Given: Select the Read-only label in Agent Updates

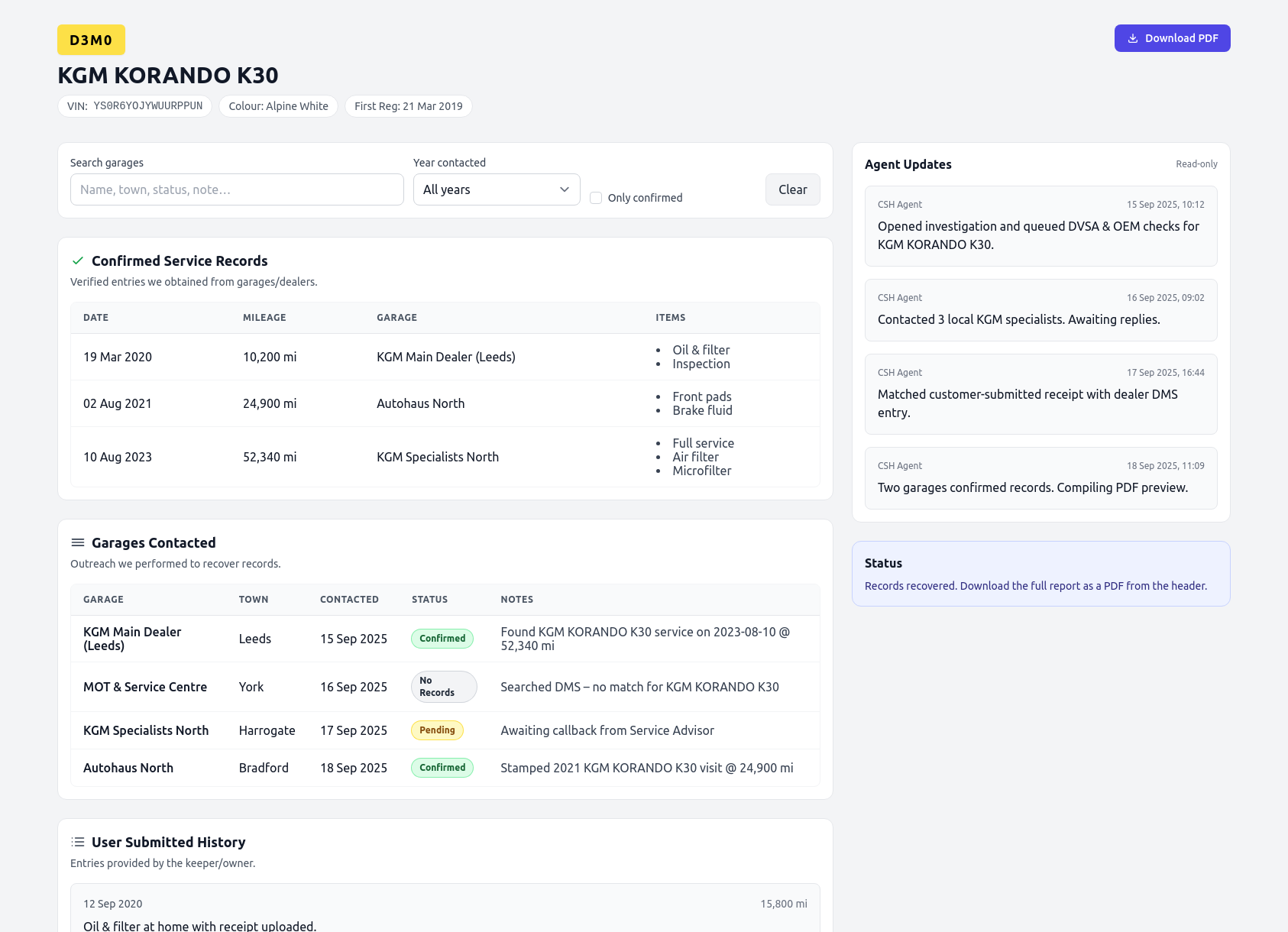Looking at the screenshot, I should 1196,163.
